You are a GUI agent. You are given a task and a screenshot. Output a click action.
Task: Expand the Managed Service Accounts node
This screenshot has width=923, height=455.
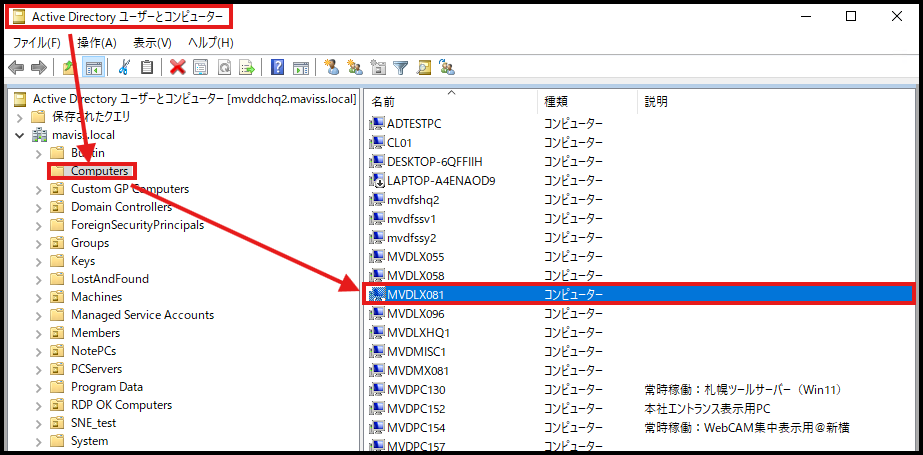click(x=38, y=315)
